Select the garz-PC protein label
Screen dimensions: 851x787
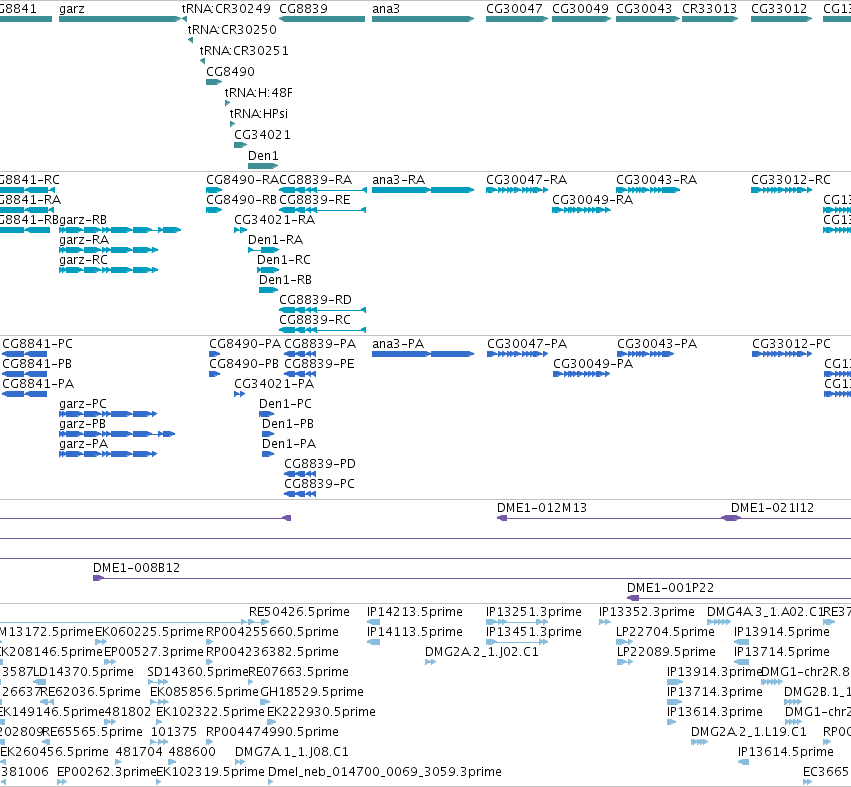pos(82,404)
